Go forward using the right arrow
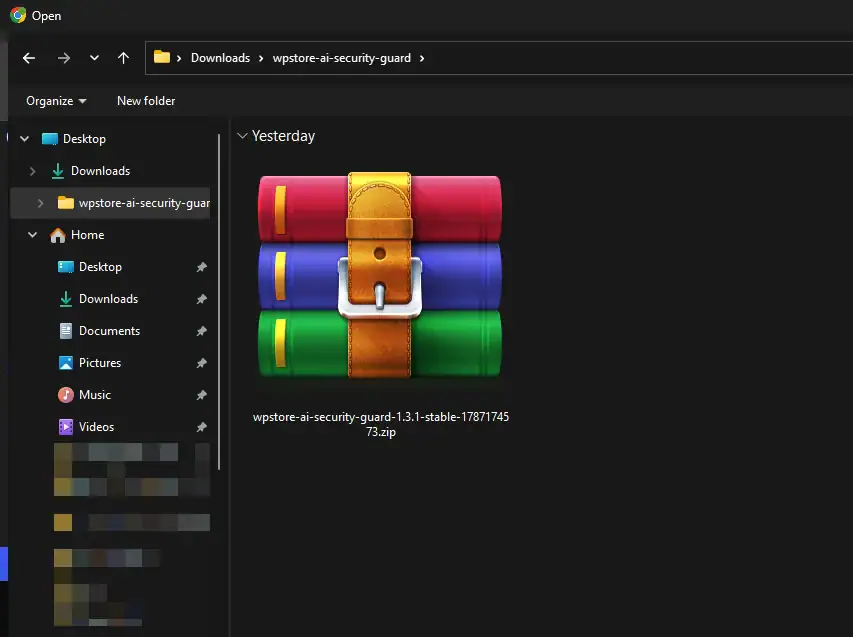 tap(64, 58)
